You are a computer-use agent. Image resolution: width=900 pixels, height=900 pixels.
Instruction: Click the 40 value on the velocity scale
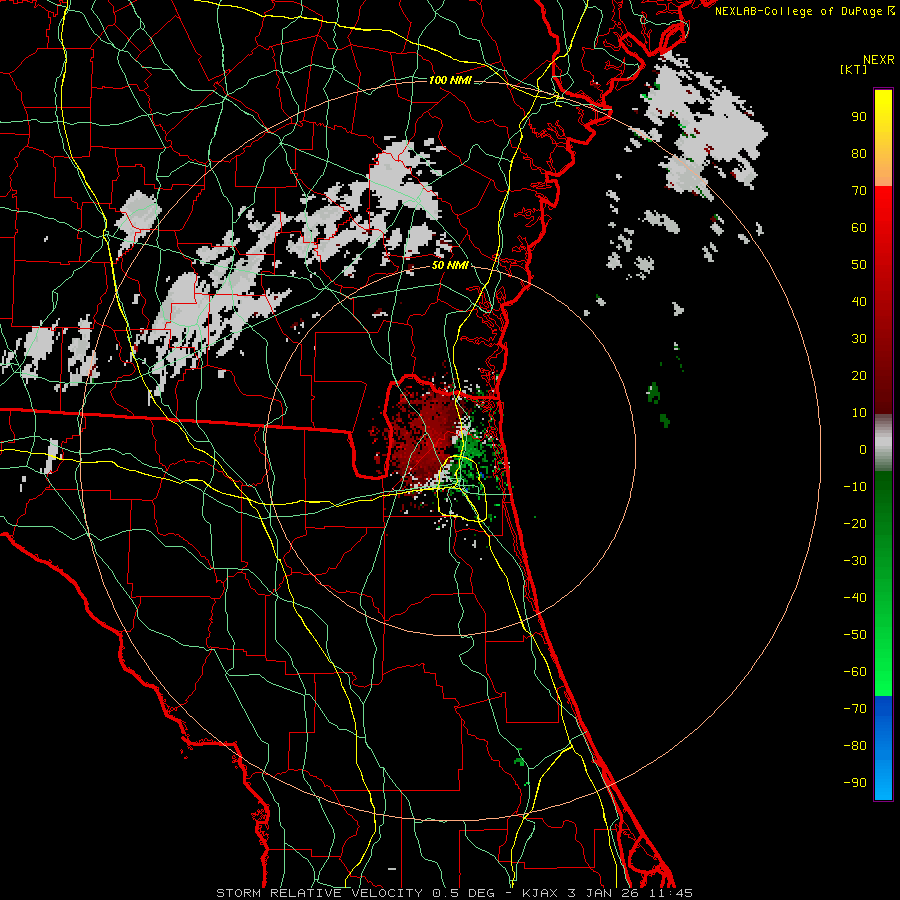click(x=859, y=302)
